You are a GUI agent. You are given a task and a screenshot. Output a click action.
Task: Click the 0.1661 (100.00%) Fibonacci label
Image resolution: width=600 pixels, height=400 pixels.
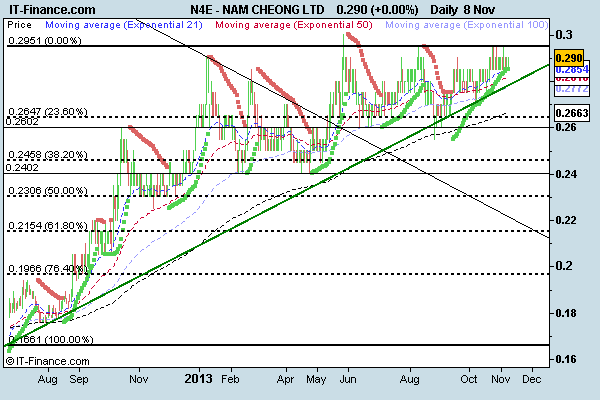coord(51,340)
